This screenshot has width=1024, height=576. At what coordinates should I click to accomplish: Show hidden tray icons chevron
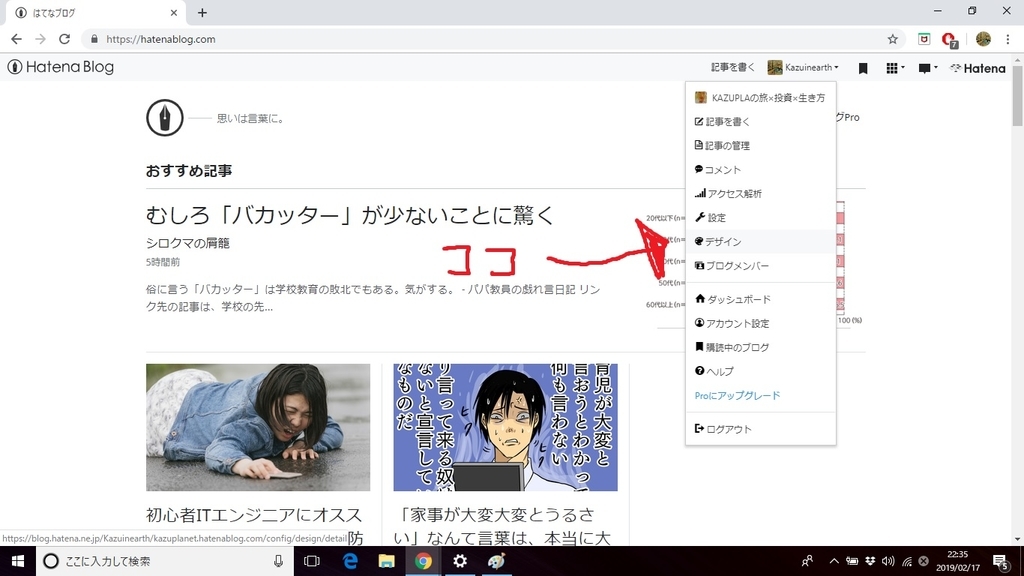point(834,561)
